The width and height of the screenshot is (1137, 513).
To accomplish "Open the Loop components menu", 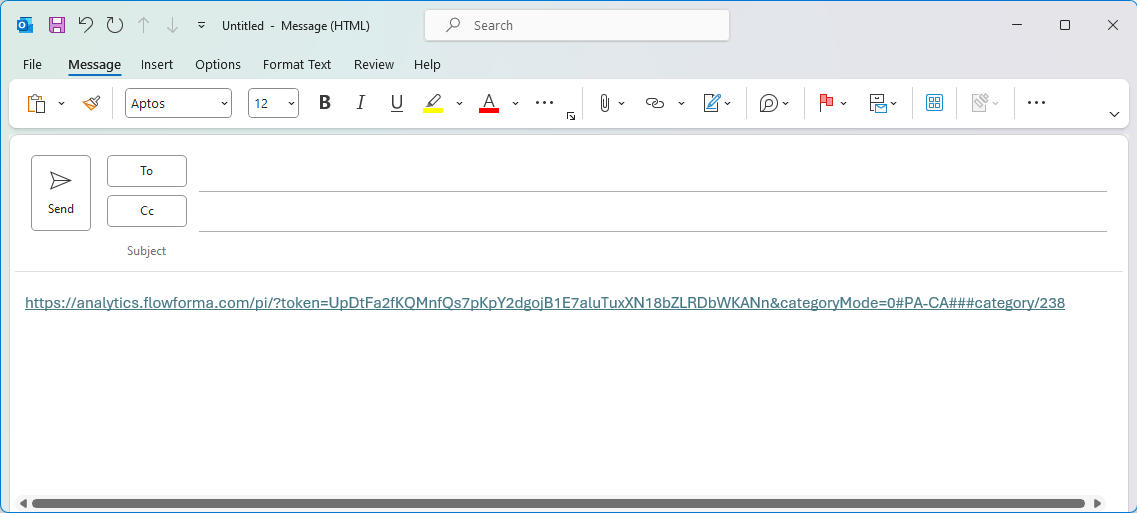I will [x=774, y=103].
